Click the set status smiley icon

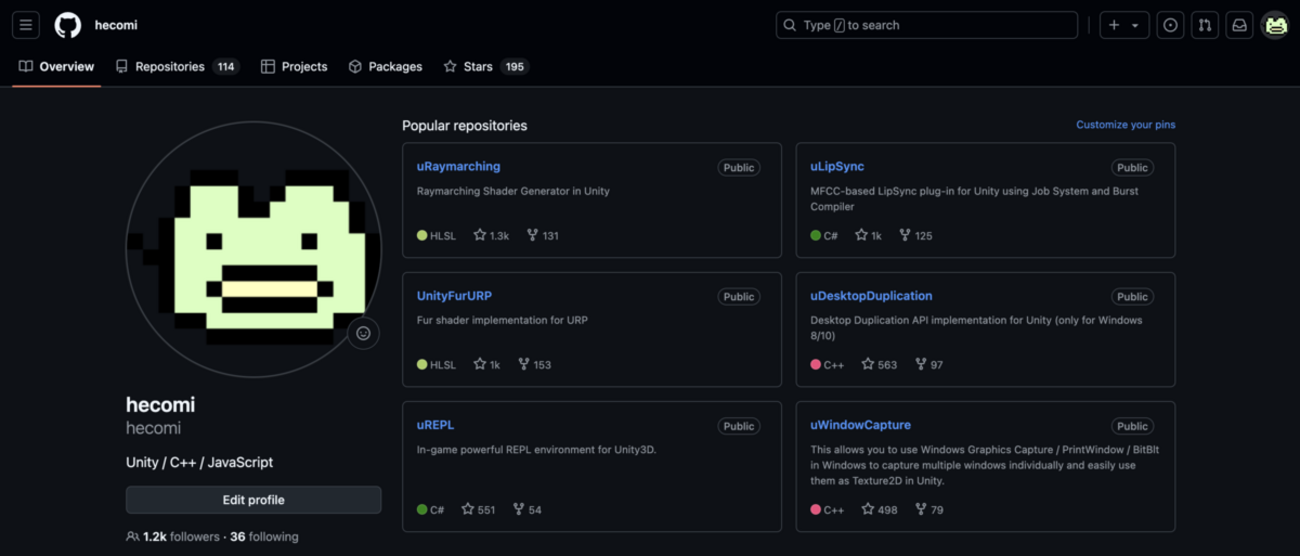pyautogui.click(x=363, y=333)
